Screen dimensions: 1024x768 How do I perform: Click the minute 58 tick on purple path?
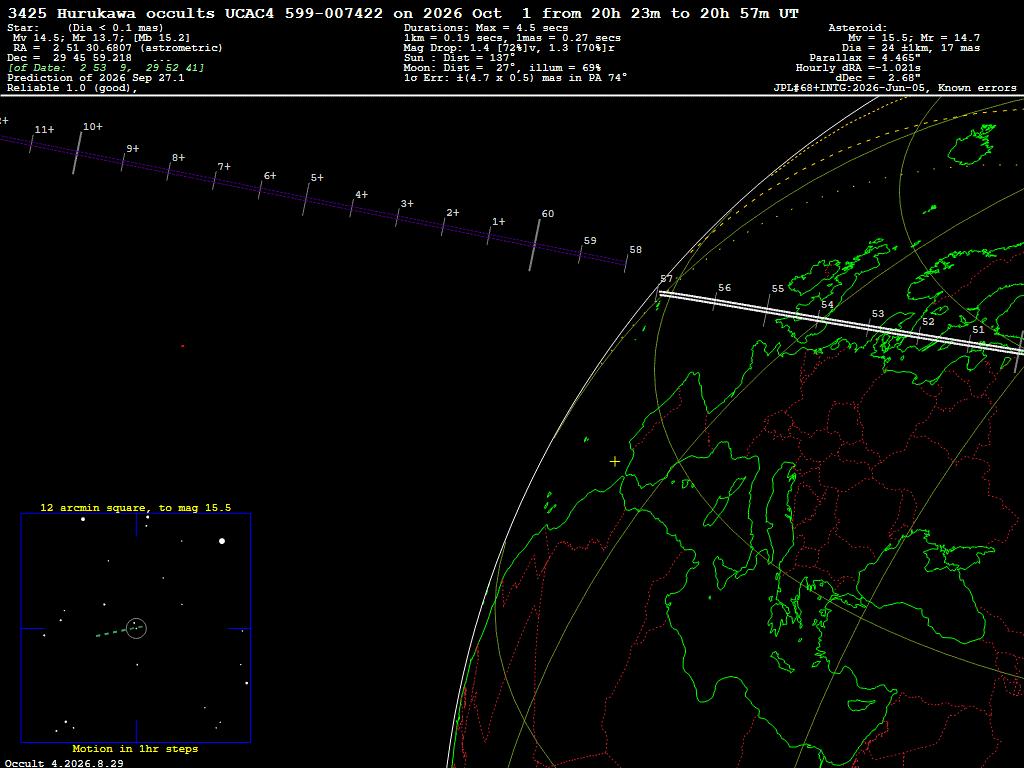[626, 263]
